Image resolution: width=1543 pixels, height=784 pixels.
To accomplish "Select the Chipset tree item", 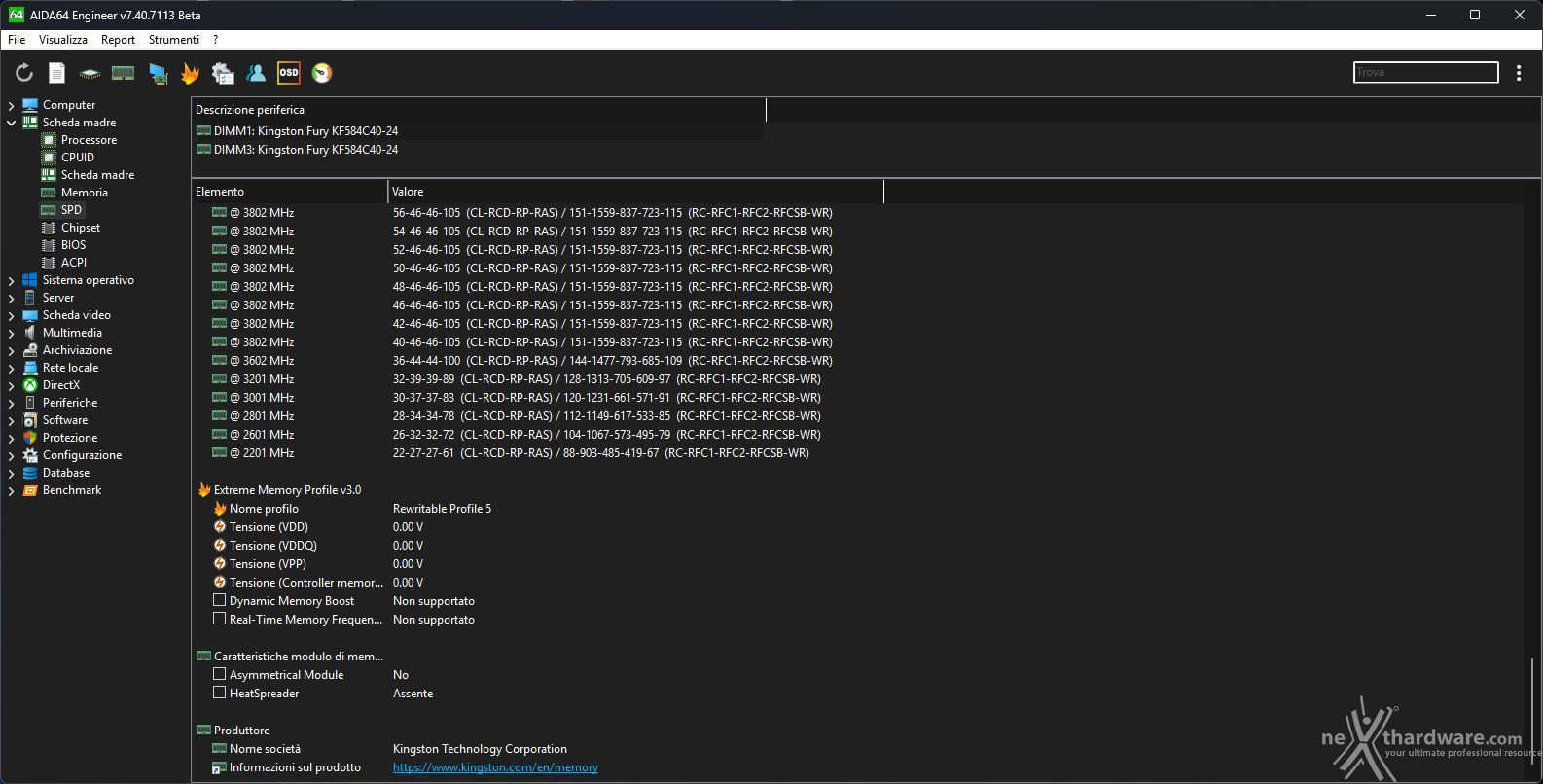I will coord(81,228).
